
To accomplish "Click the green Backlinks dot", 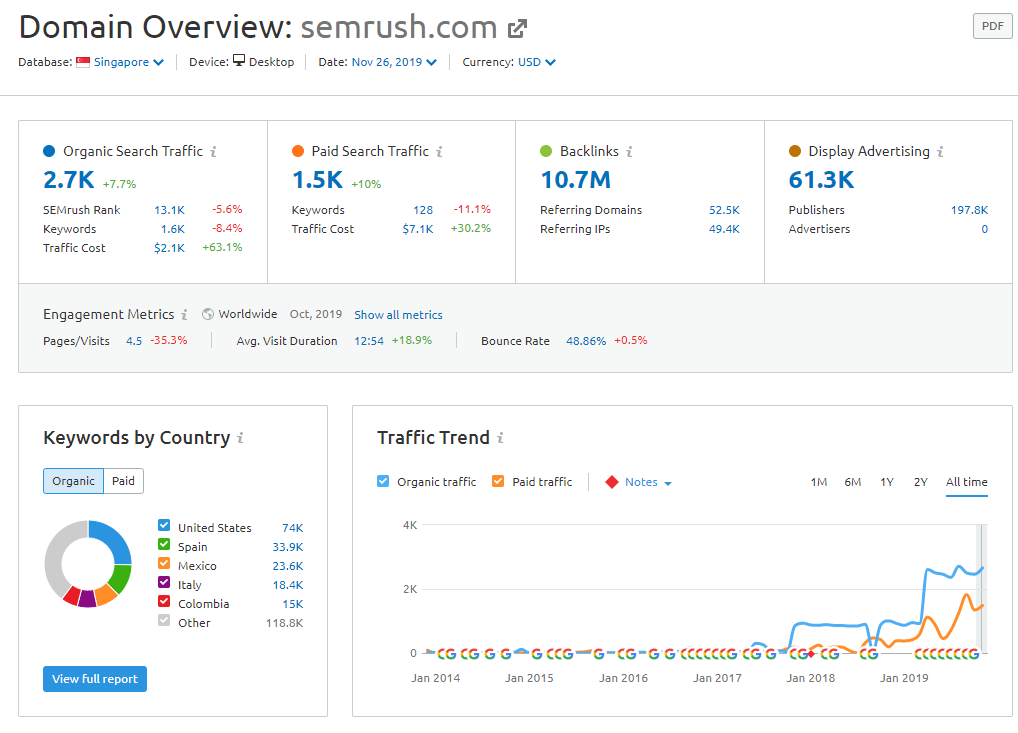I will tap(546, 151).
